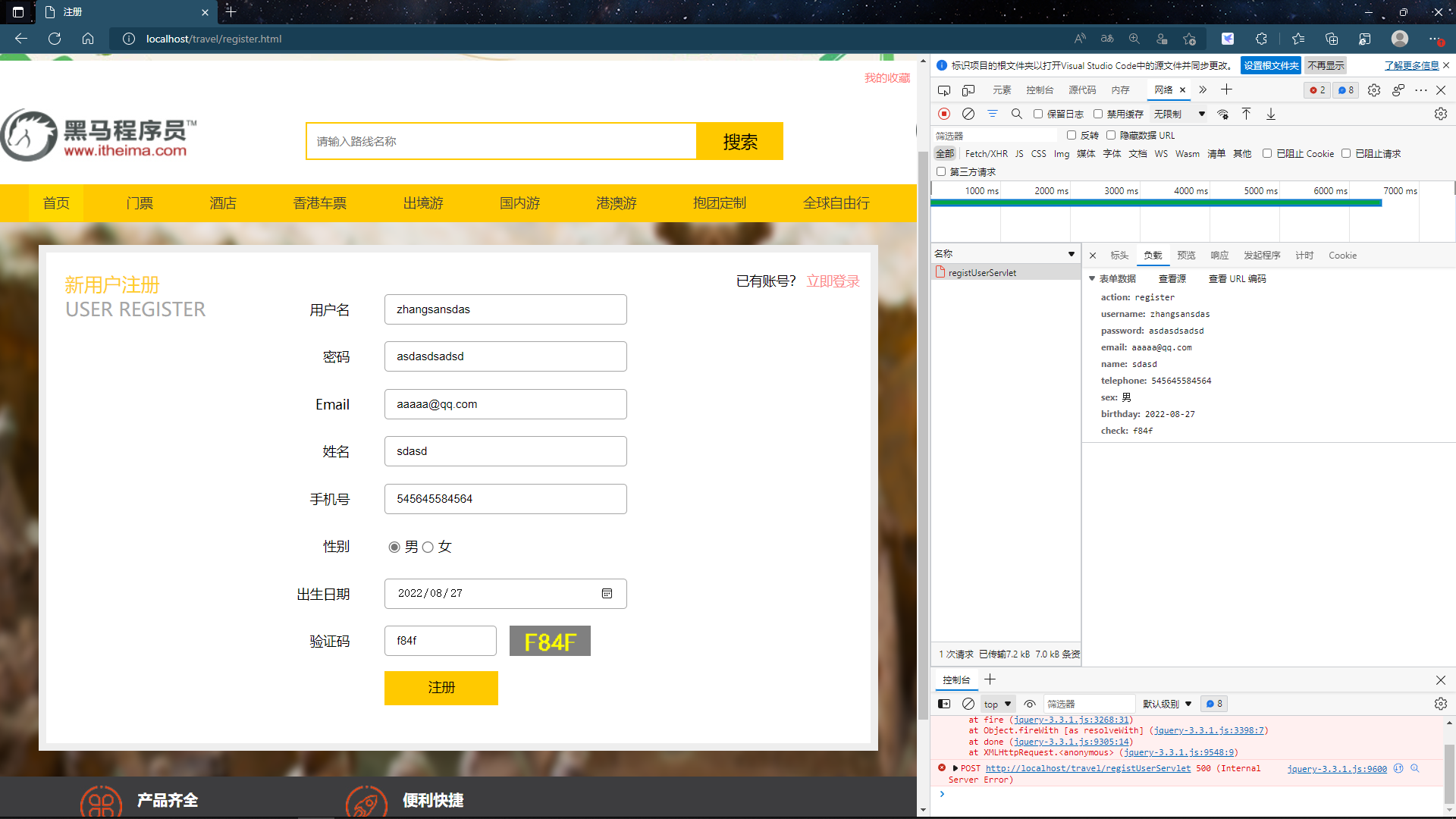Enable the 禁用缓存 checkbox
Image resolution: width=1456 pixels, height=819 pixels.
(1098, 114)
